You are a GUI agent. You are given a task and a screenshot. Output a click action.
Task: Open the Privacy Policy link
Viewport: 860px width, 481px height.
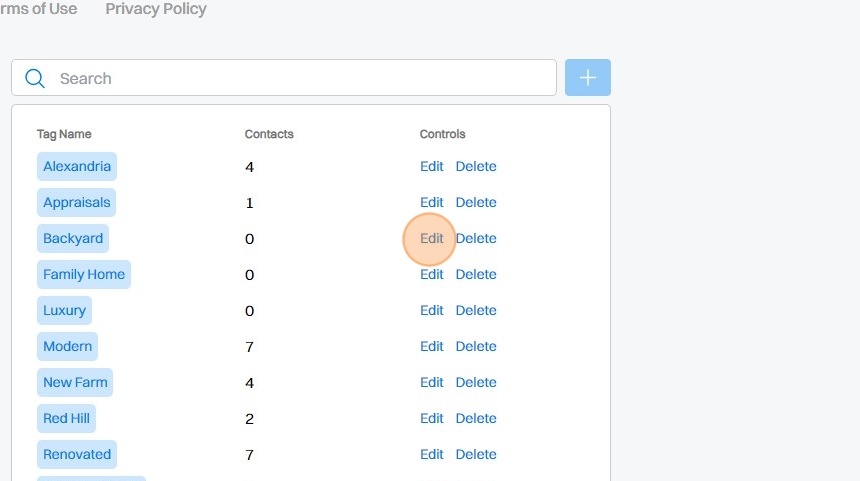(x=156, y=9)
